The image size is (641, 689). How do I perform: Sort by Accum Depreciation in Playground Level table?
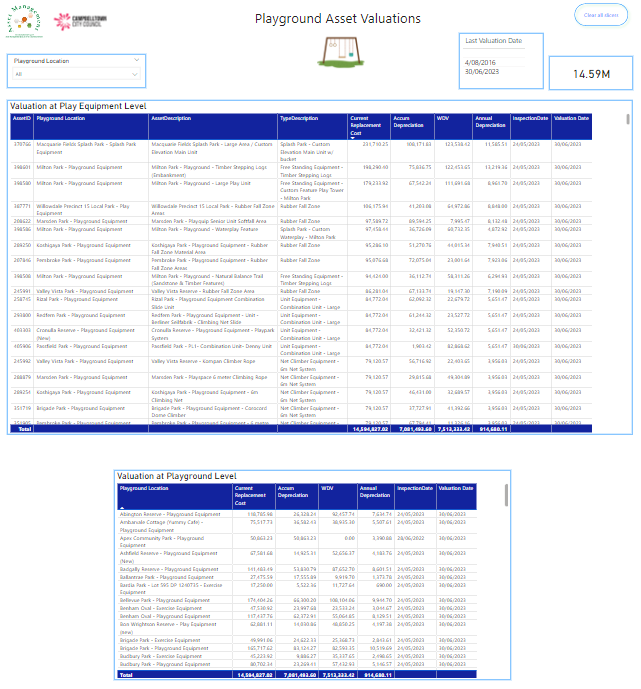point(293,492)
